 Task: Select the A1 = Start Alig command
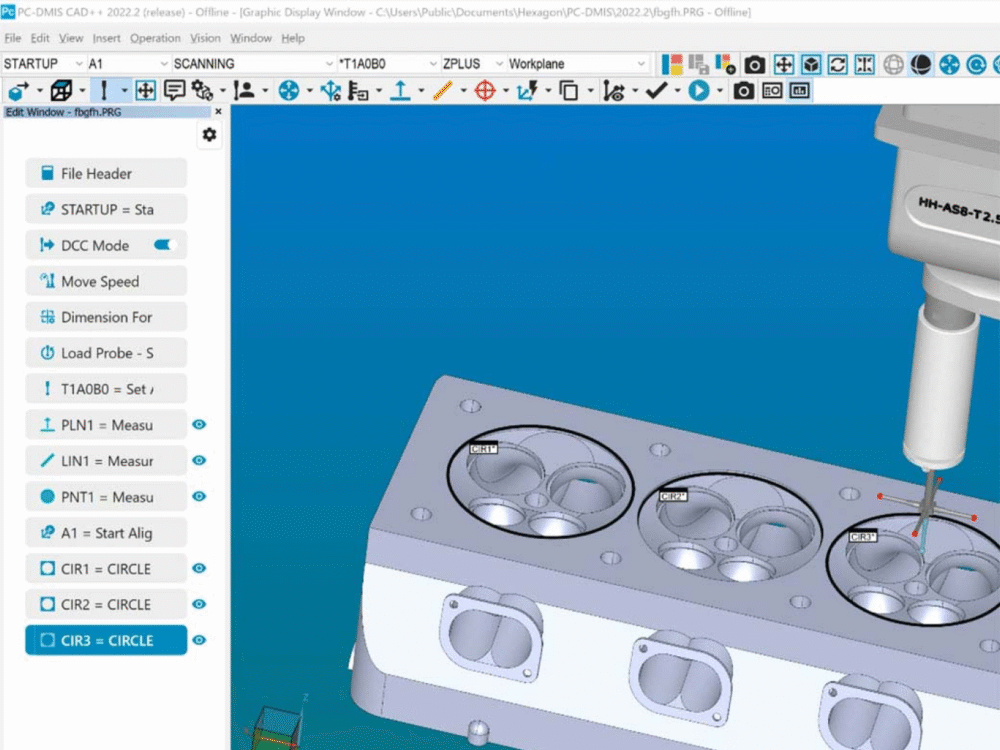click(x=106, y=533)
